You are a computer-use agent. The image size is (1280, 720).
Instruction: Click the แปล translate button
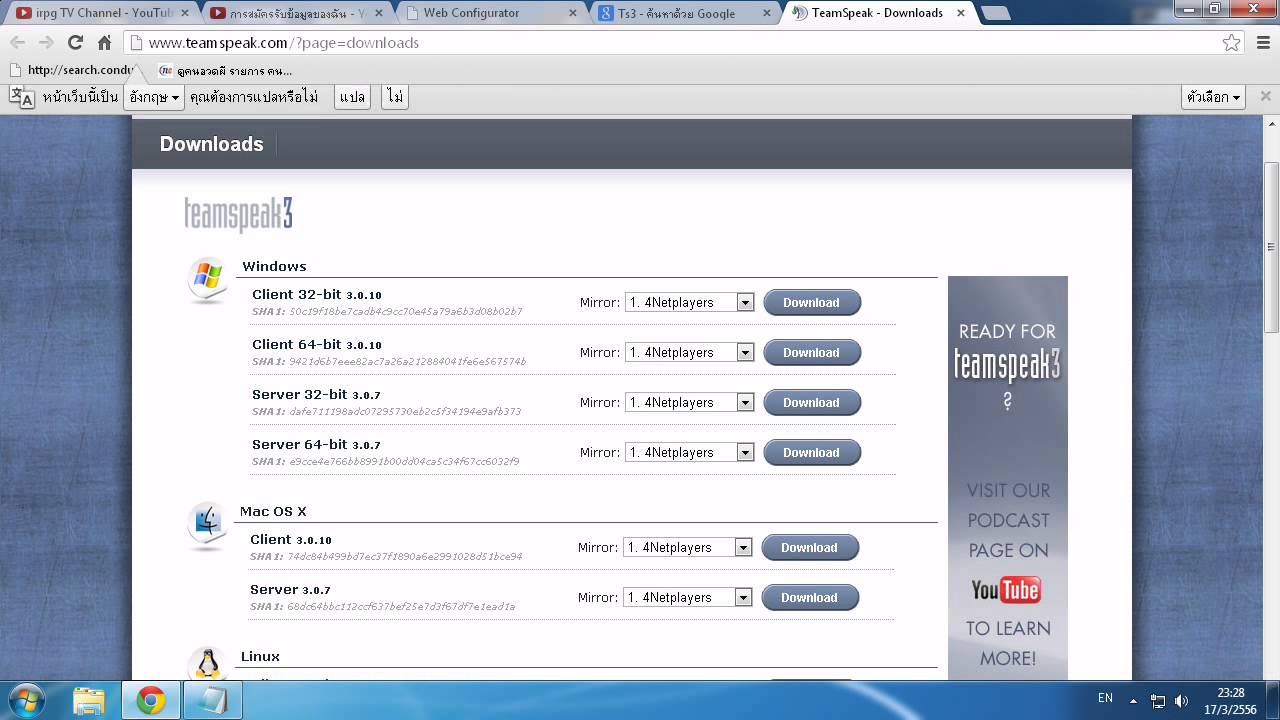(352, 97)
